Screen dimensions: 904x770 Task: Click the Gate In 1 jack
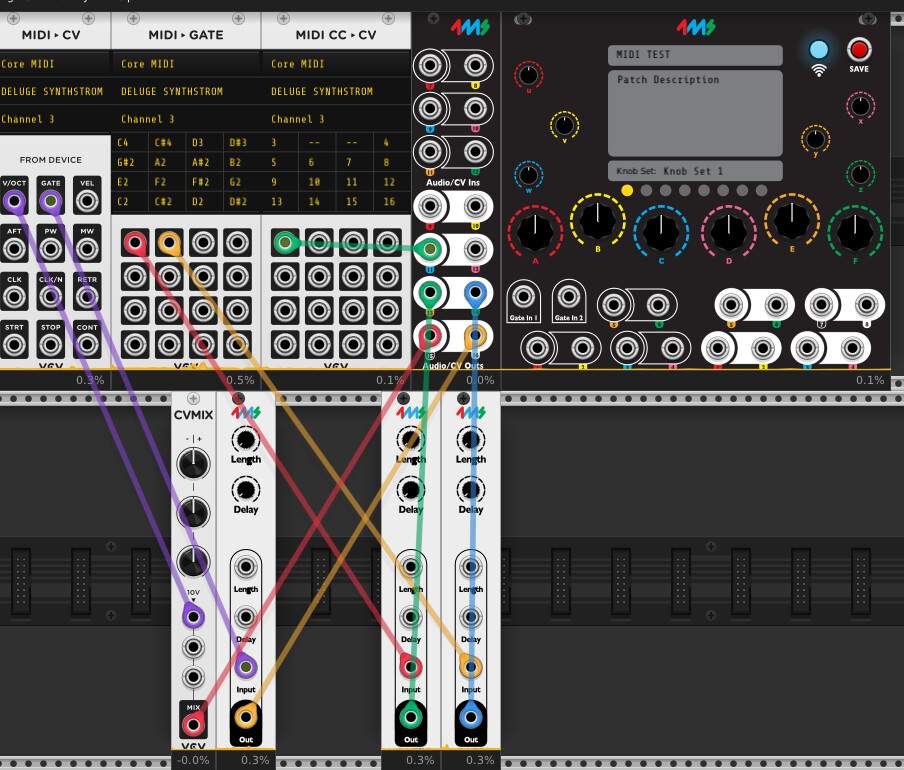523,297
